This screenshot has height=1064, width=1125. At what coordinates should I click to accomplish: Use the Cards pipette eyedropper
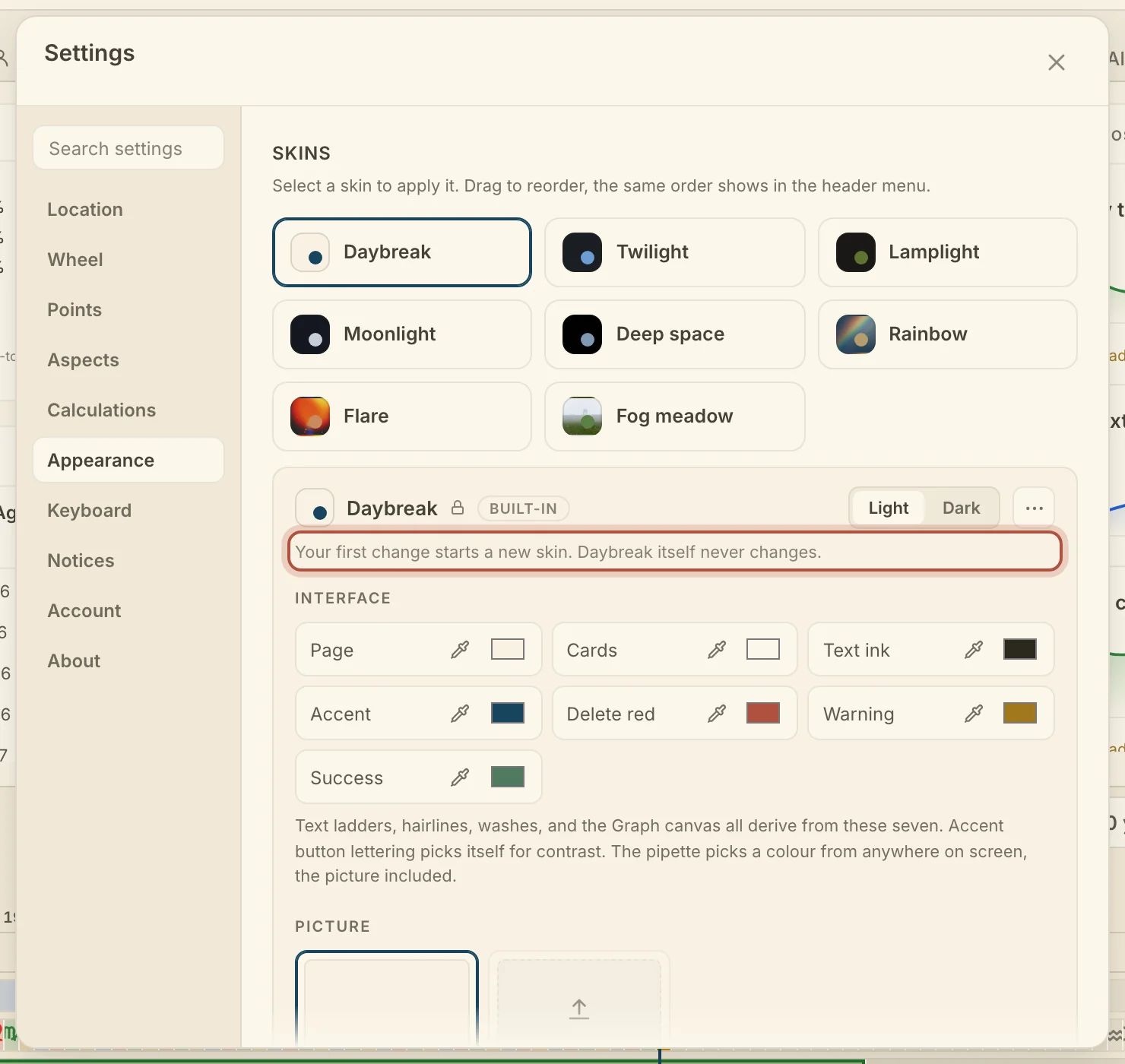pyautogui.click(x=717, y=650)
